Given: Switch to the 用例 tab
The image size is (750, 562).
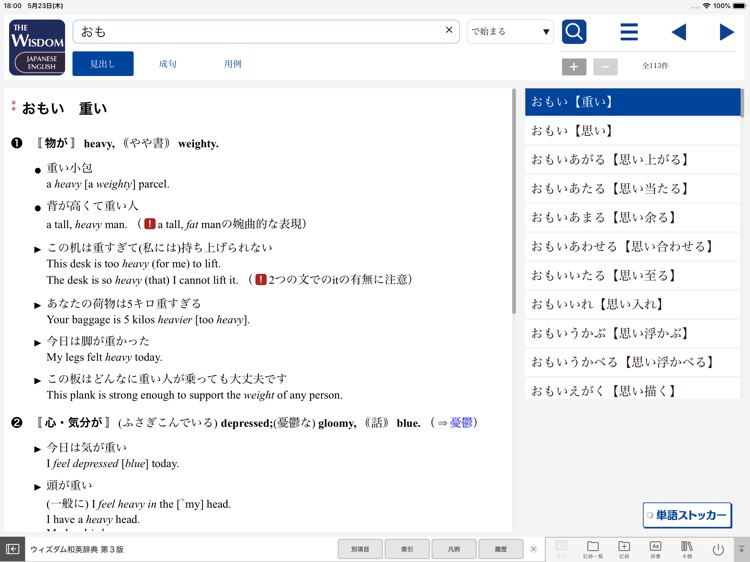Looking at the screenshot, I should [x=233, y=64].
